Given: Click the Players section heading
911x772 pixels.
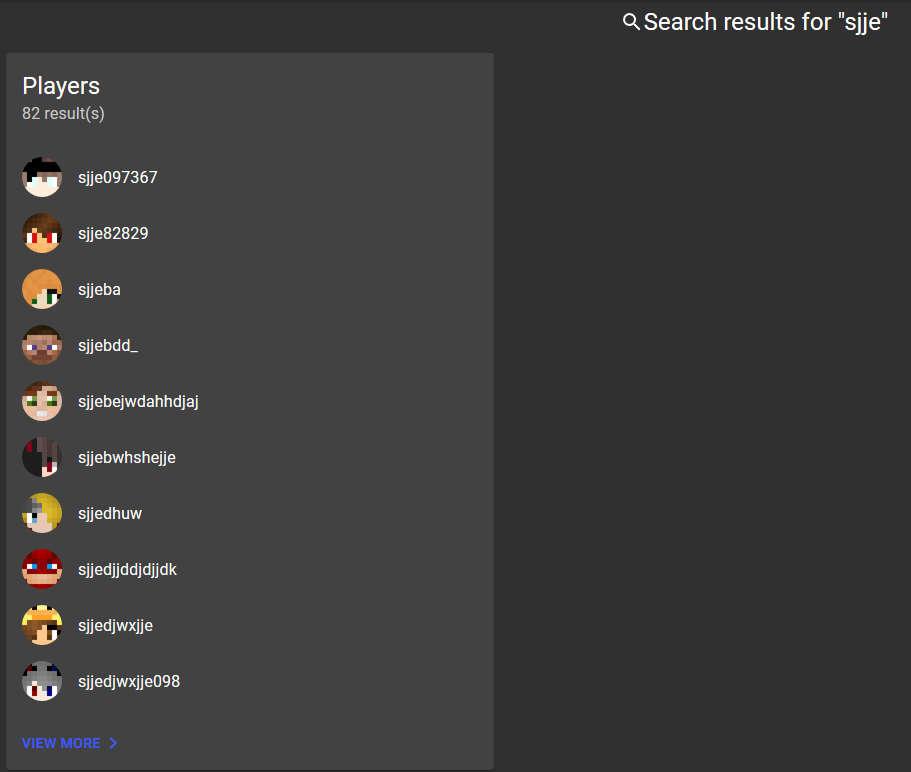Looking at the screenshot, I should (61, 86).
